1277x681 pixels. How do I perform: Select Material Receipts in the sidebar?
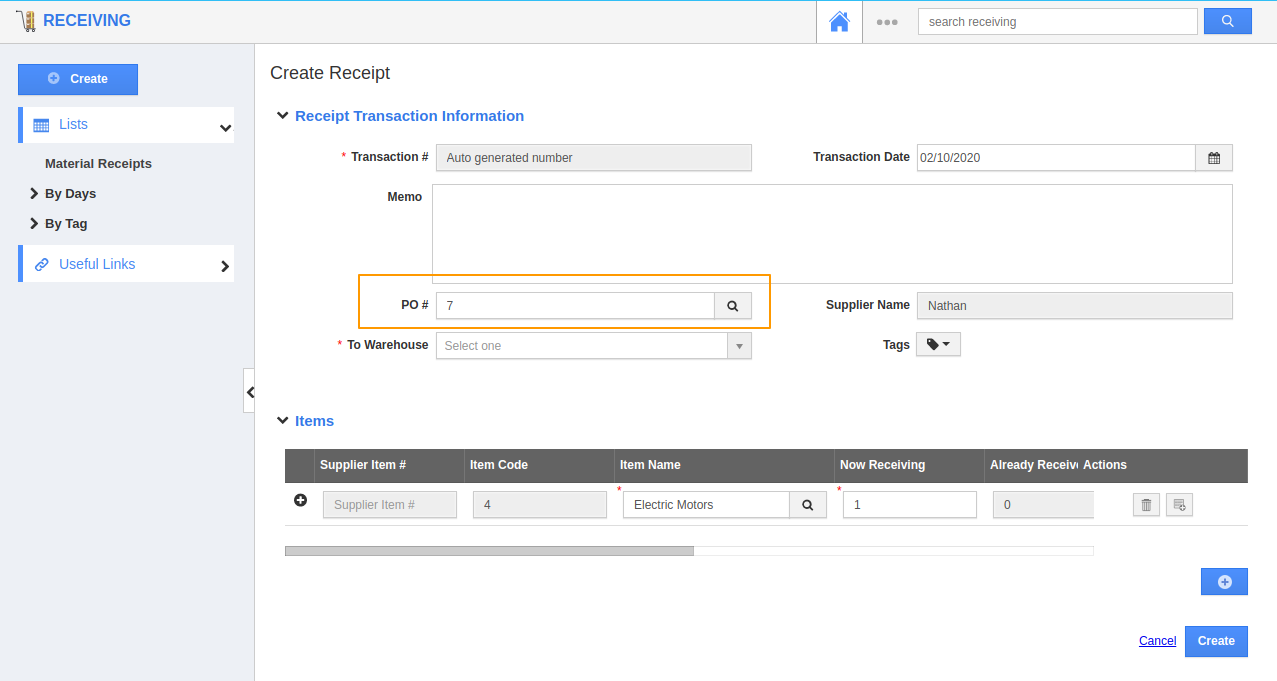(97, 163)
